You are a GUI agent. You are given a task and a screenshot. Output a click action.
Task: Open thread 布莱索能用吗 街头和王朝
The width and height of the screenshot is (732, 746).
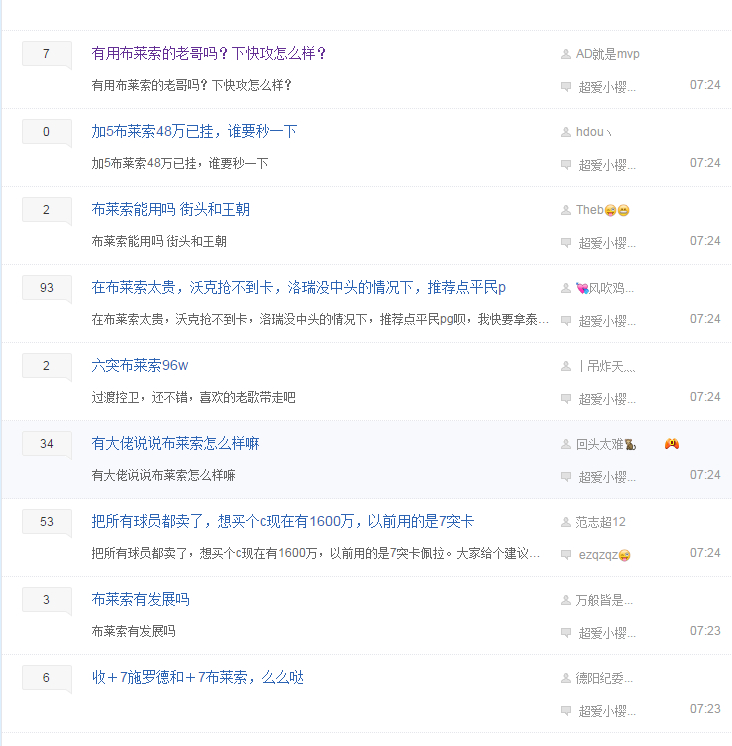click(170, 209)
